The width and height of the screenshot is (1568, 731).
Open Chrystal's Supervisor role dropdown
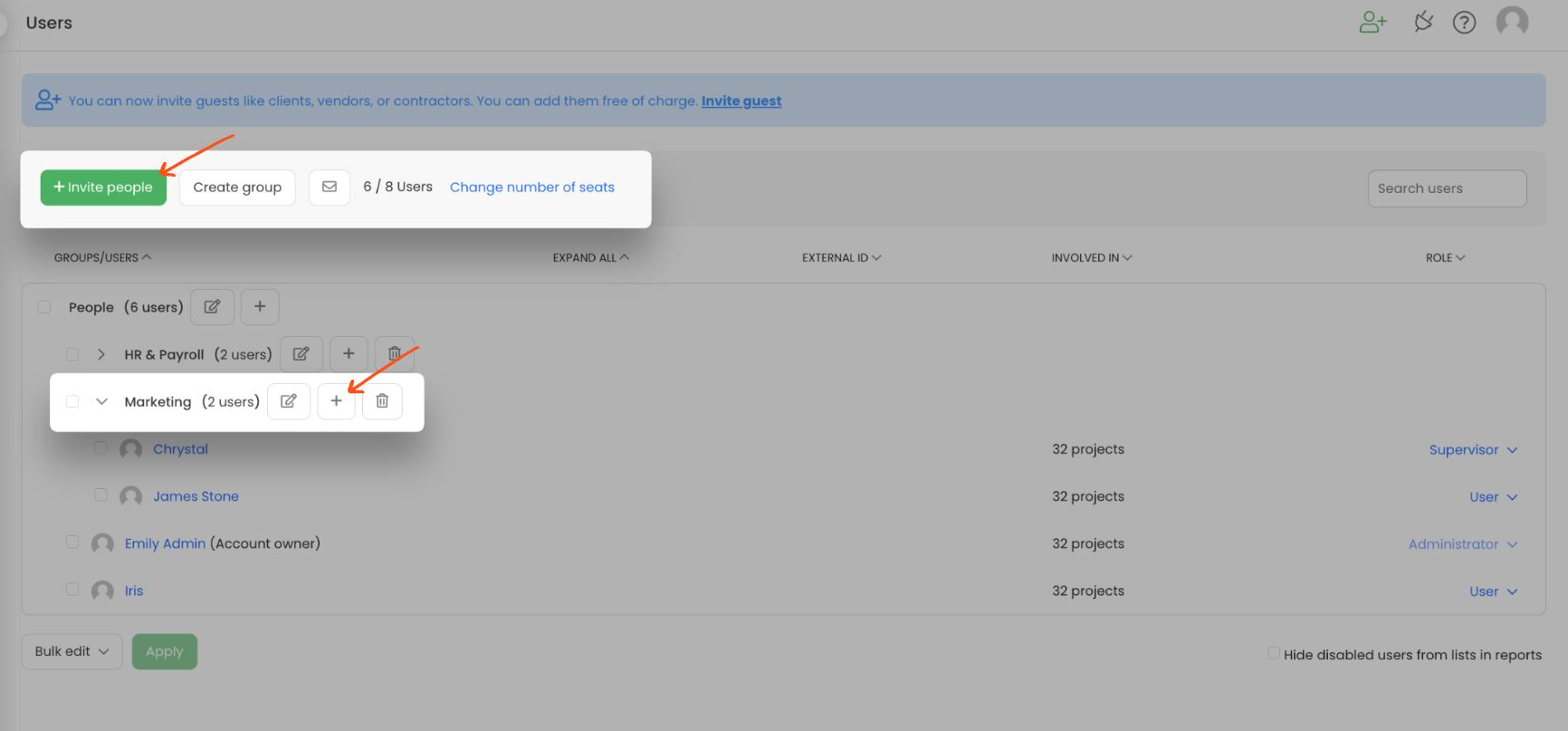click(x=1473, y=449)
